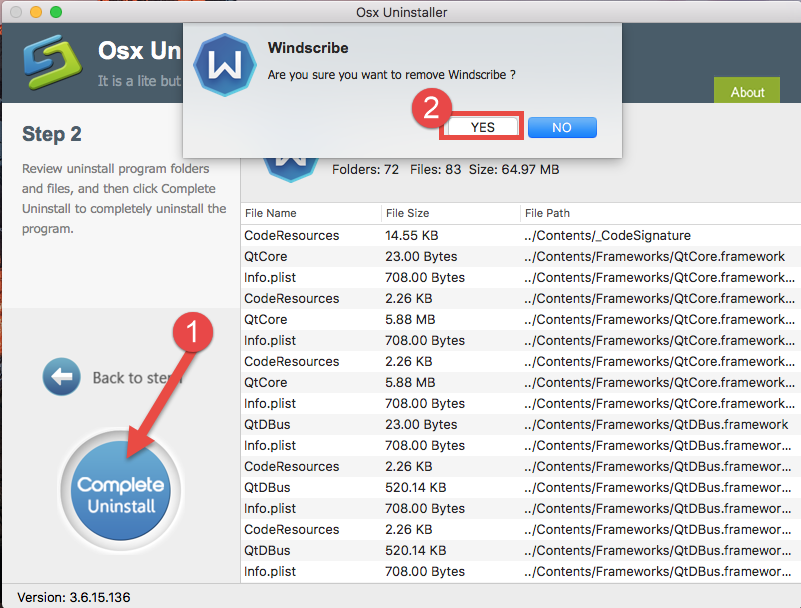The width and height of the screenshot is (801, 608).
Task: Open the About page
Action: [747, 91]
